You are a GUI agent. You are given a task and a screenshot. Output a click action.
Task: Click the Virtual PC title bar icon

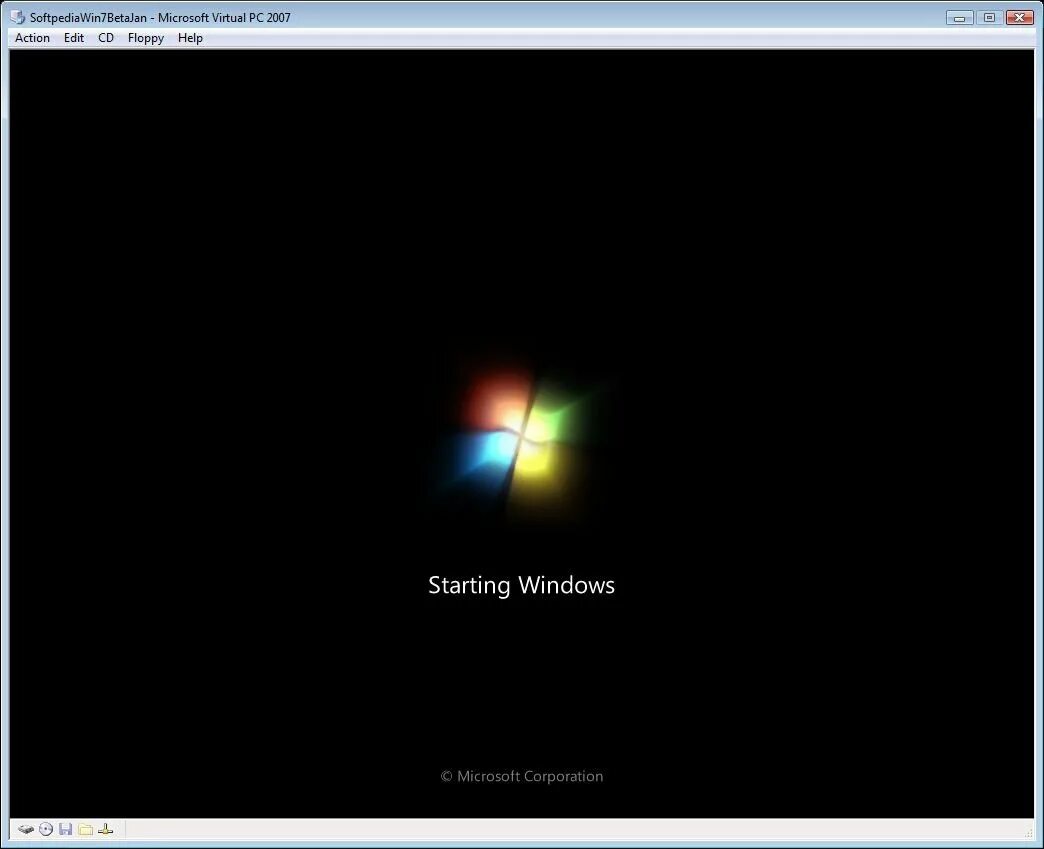(17, 17)
